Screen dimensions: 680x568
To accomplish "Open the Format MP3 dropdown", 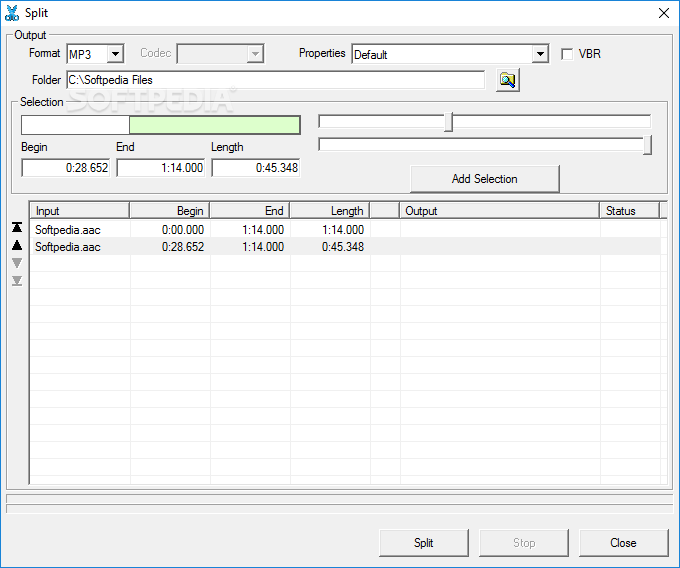I will 115,54.
